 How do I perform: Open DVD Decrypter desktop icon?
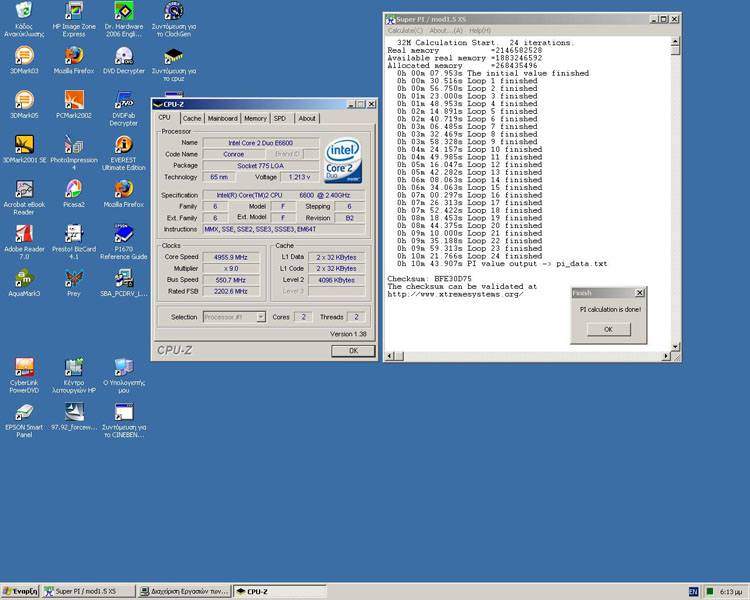pos(123,56)
